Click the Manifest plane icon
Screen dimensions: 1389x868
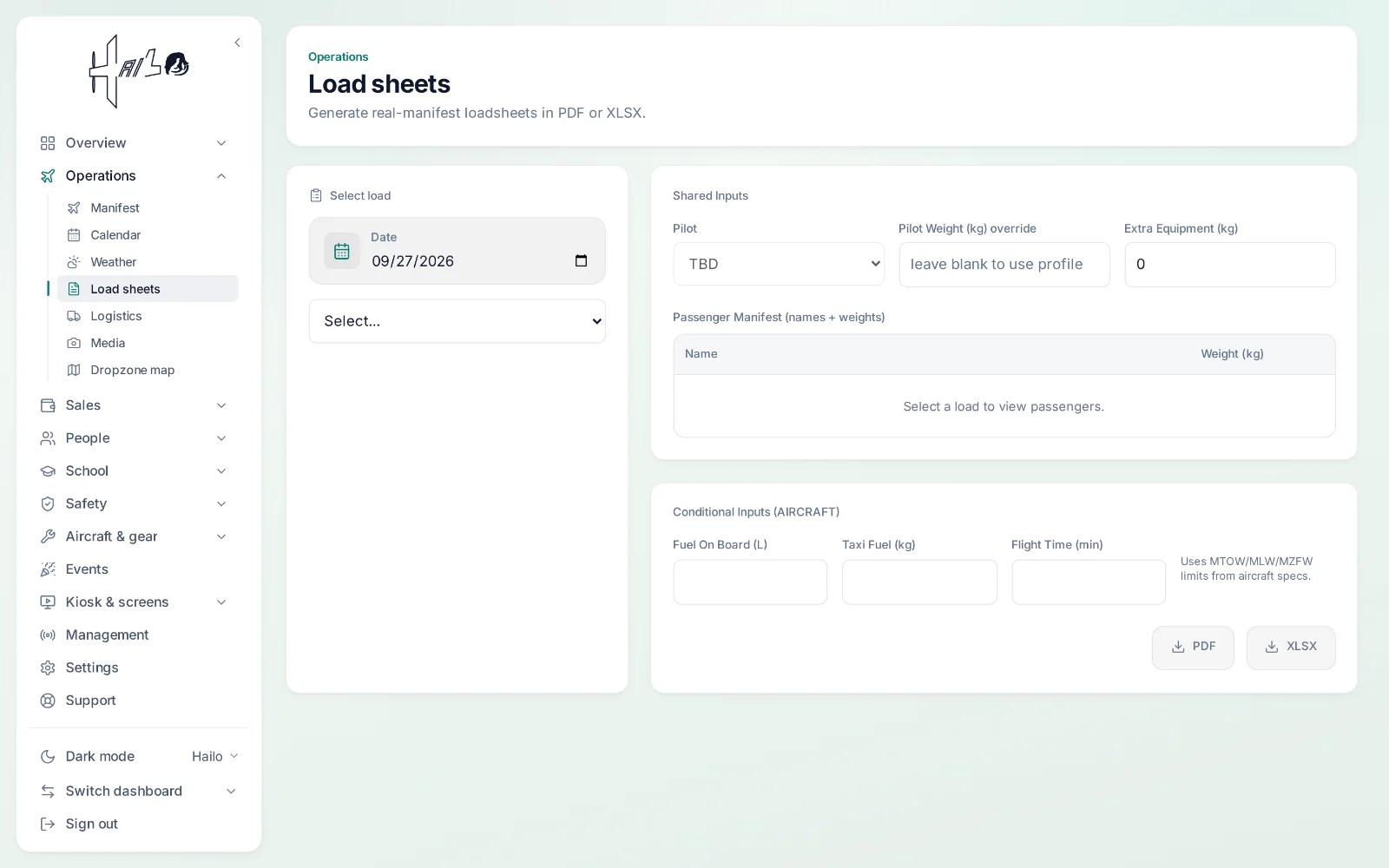(x=74, y=208)
